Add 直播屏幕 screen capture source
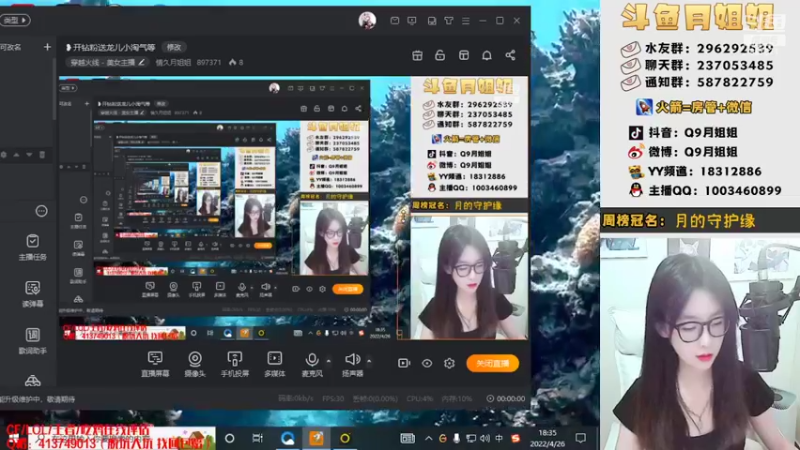The height and width of the screenshot is (450, 800). [155, 364]
